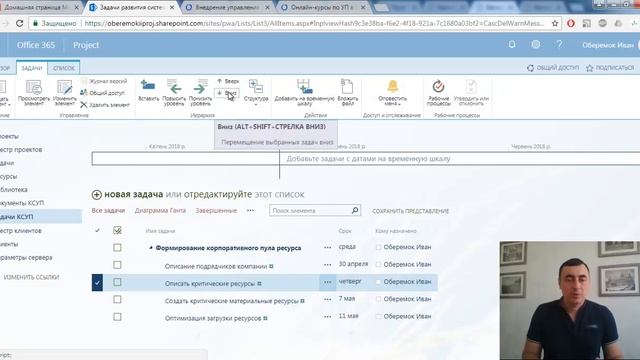Screen dimensions: 640x360
Task: Click Общий доступ in the Управление group
Action: click(102, 93)
